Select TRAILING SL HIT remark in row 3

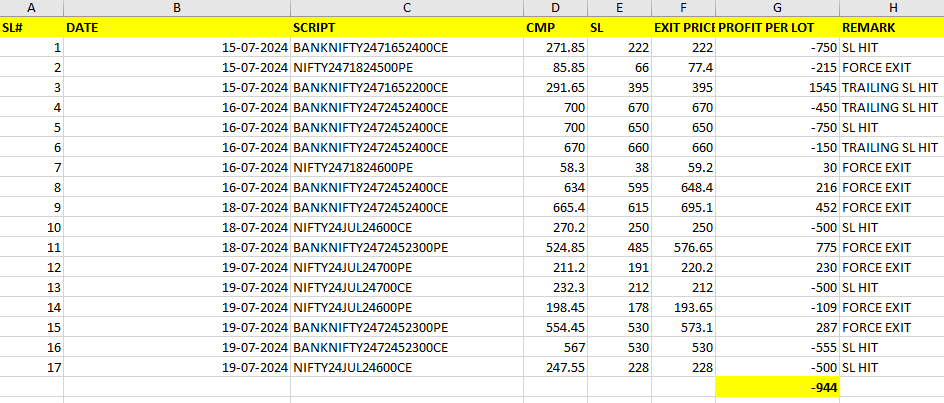tap(892, 87)
